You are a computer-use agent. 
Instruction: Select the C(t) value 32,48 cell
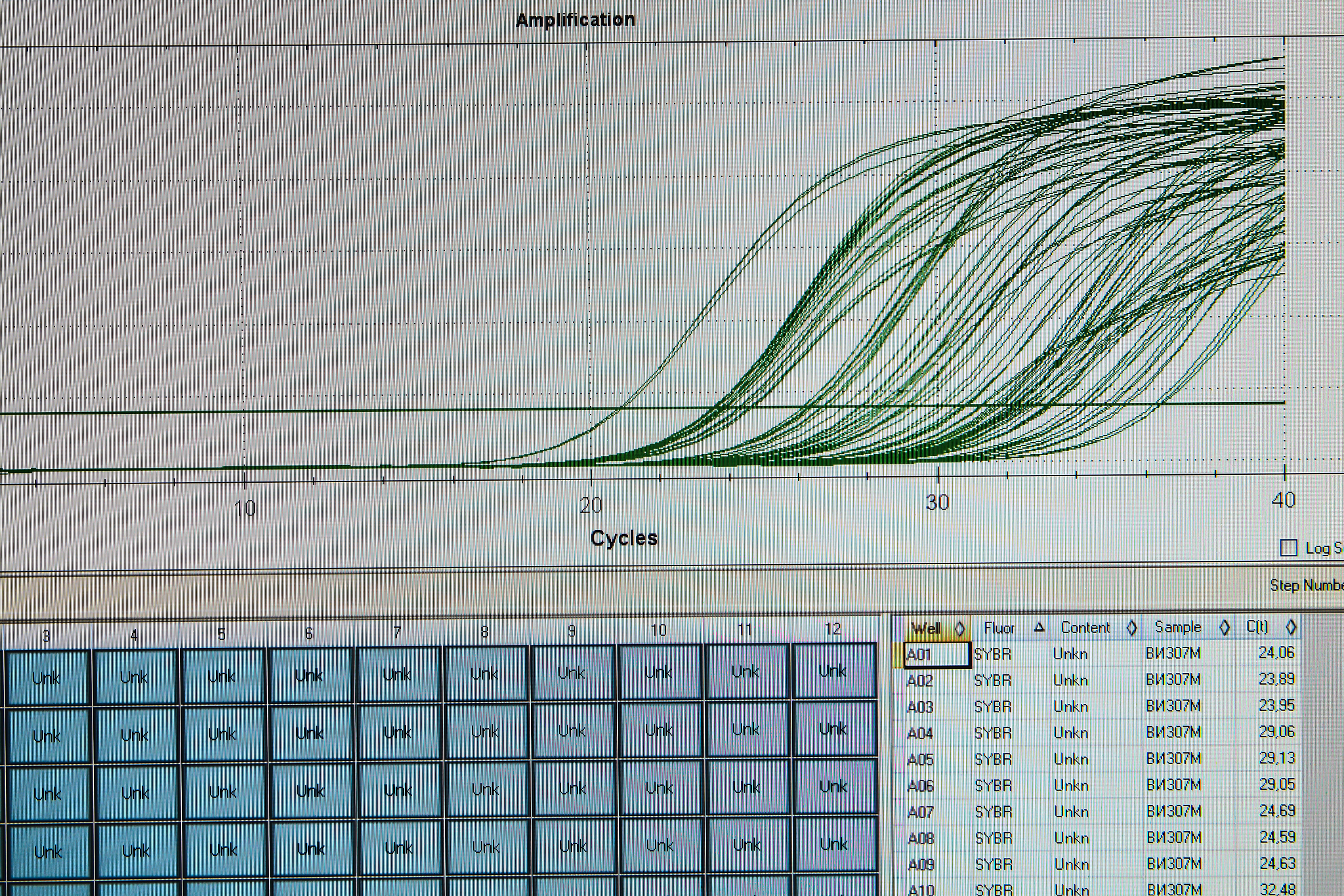coord(1277,889)
